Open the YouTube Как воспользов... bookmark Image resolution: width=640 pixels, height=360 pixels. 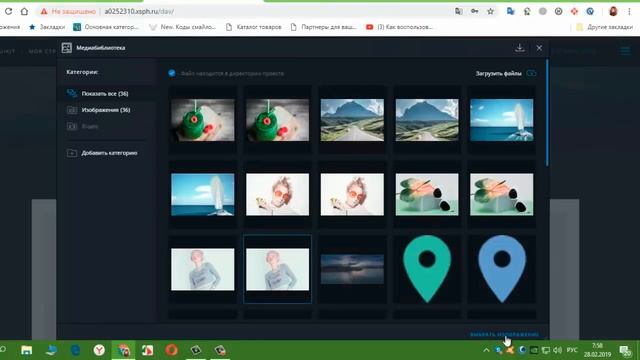(399, 27)
